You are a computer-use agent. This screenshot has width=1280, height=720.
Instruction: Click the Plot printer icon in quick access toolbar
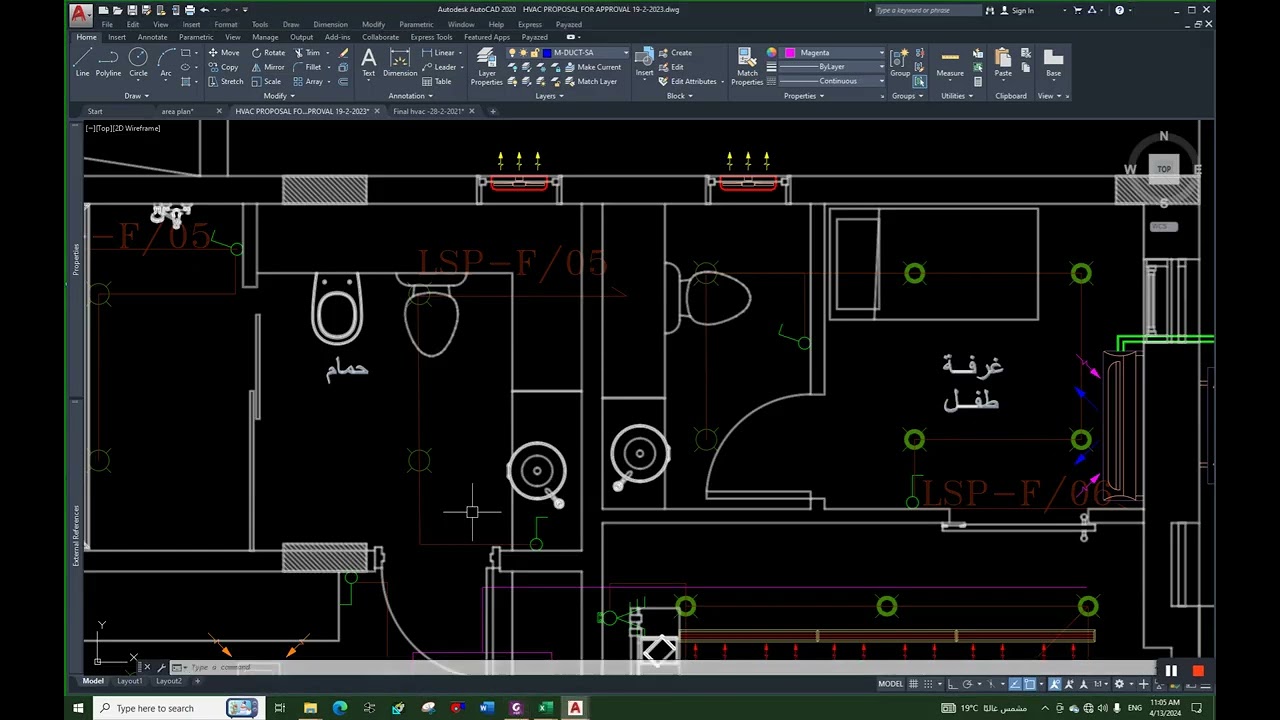[x=189, y=10]
